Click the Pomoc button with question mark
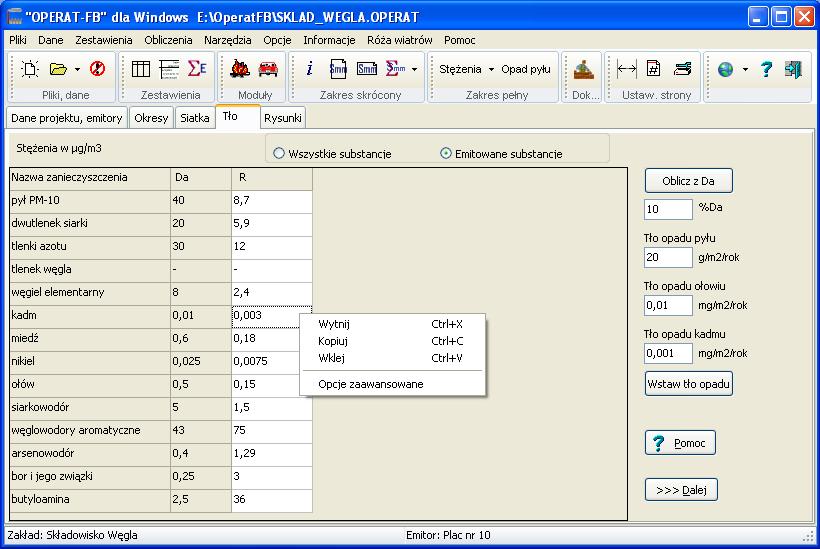820x549 pixels. pyautogui.click(x=680, y=443)
